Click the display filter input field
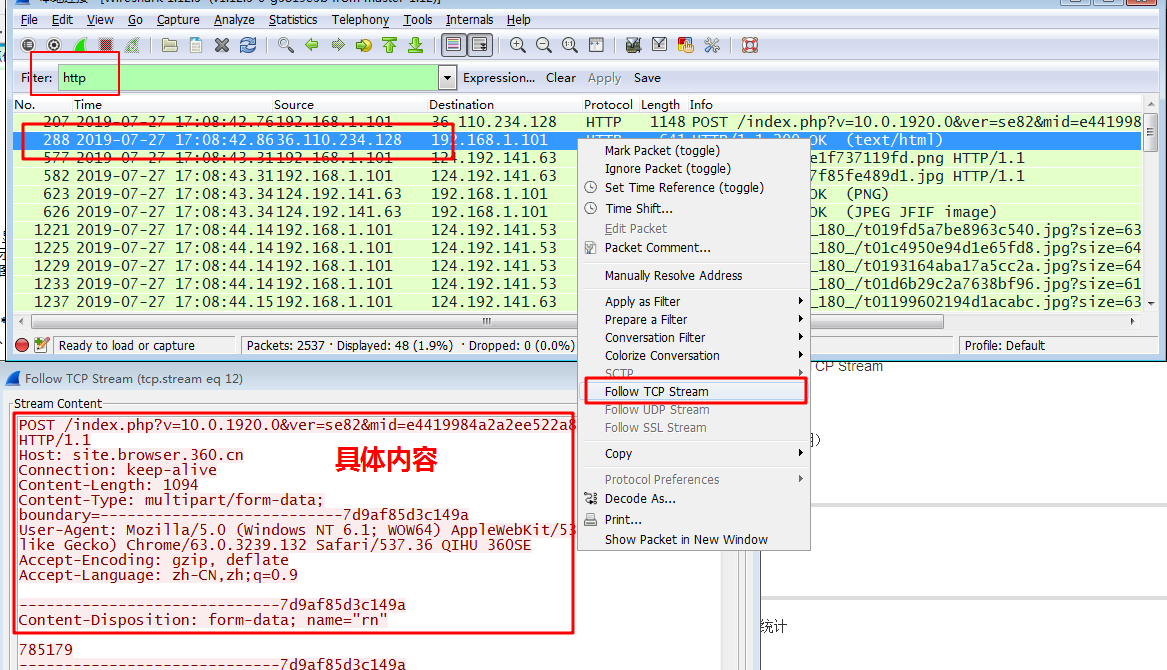The width and height of the screenshot is (1167, 670). click(249, 77)
